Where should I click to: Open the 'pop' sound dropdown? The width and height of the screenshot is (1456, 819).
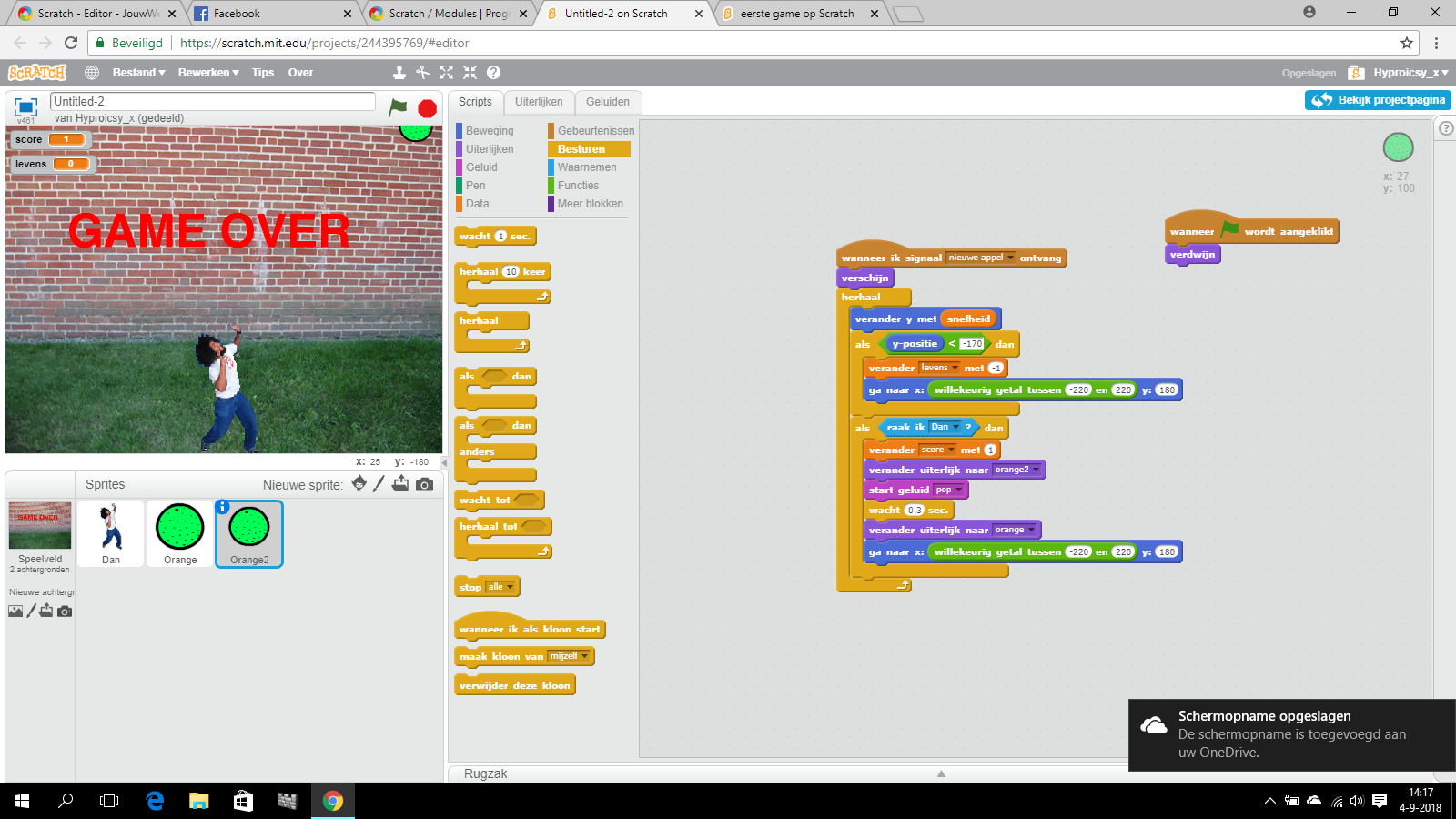pos(949,490)
